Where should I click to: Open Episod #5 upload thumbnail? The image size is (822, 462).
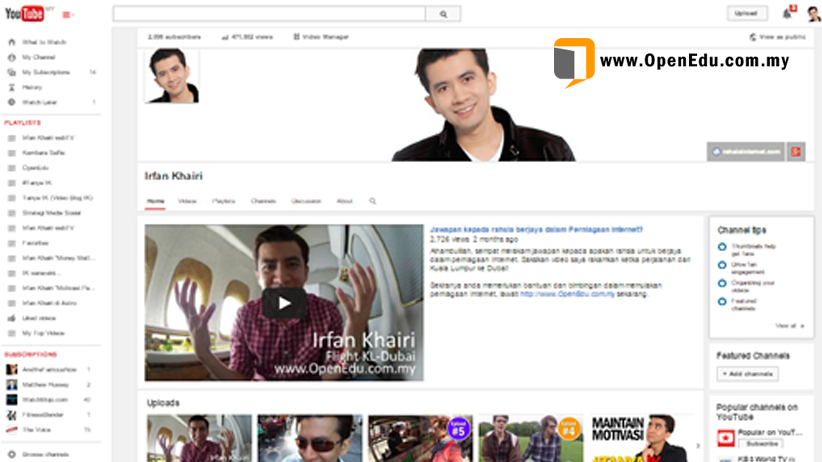pos(420,438)
